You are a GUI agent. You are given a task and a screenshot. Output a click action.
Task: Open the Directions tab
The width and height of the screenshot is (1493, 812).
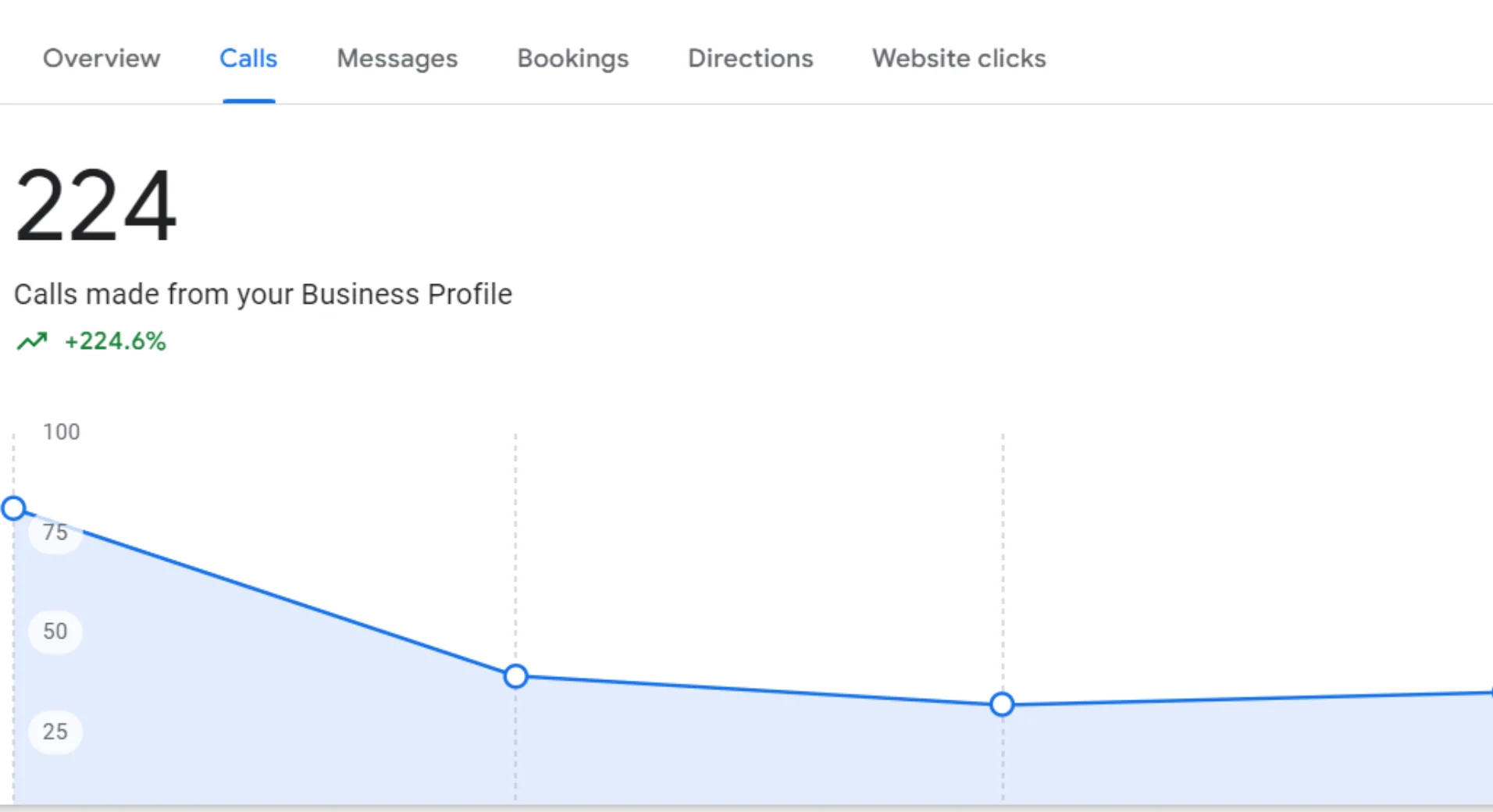tap(750, 59)
